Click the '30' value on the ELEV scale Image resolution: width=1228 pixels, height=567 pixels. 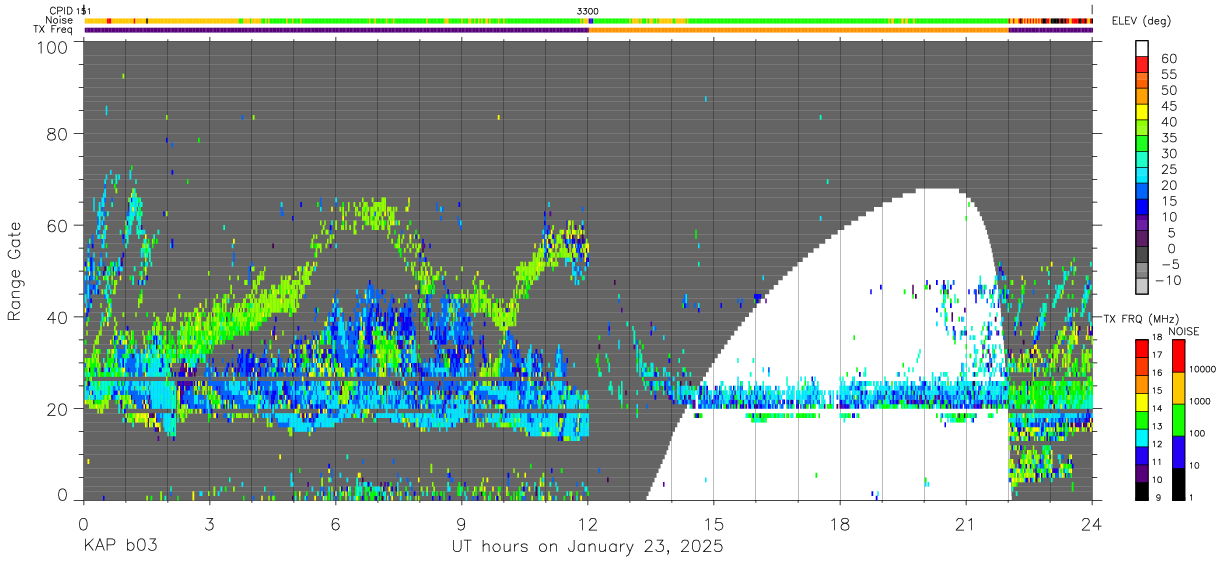(1168, 154)
